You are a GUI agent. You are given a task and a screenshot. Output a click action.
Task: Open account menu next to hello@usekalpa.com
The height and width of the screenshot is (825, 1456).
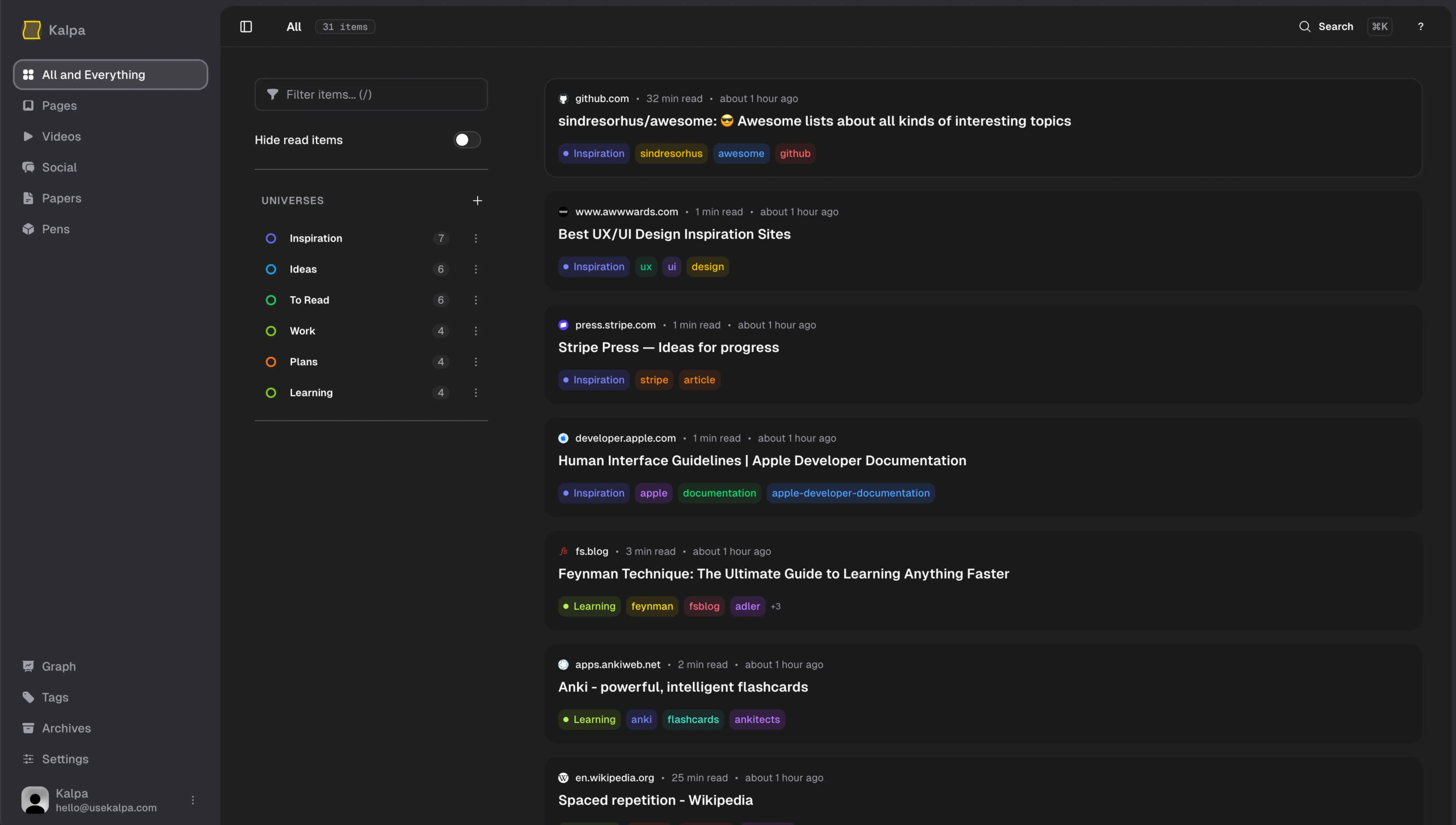pos(193,800)
